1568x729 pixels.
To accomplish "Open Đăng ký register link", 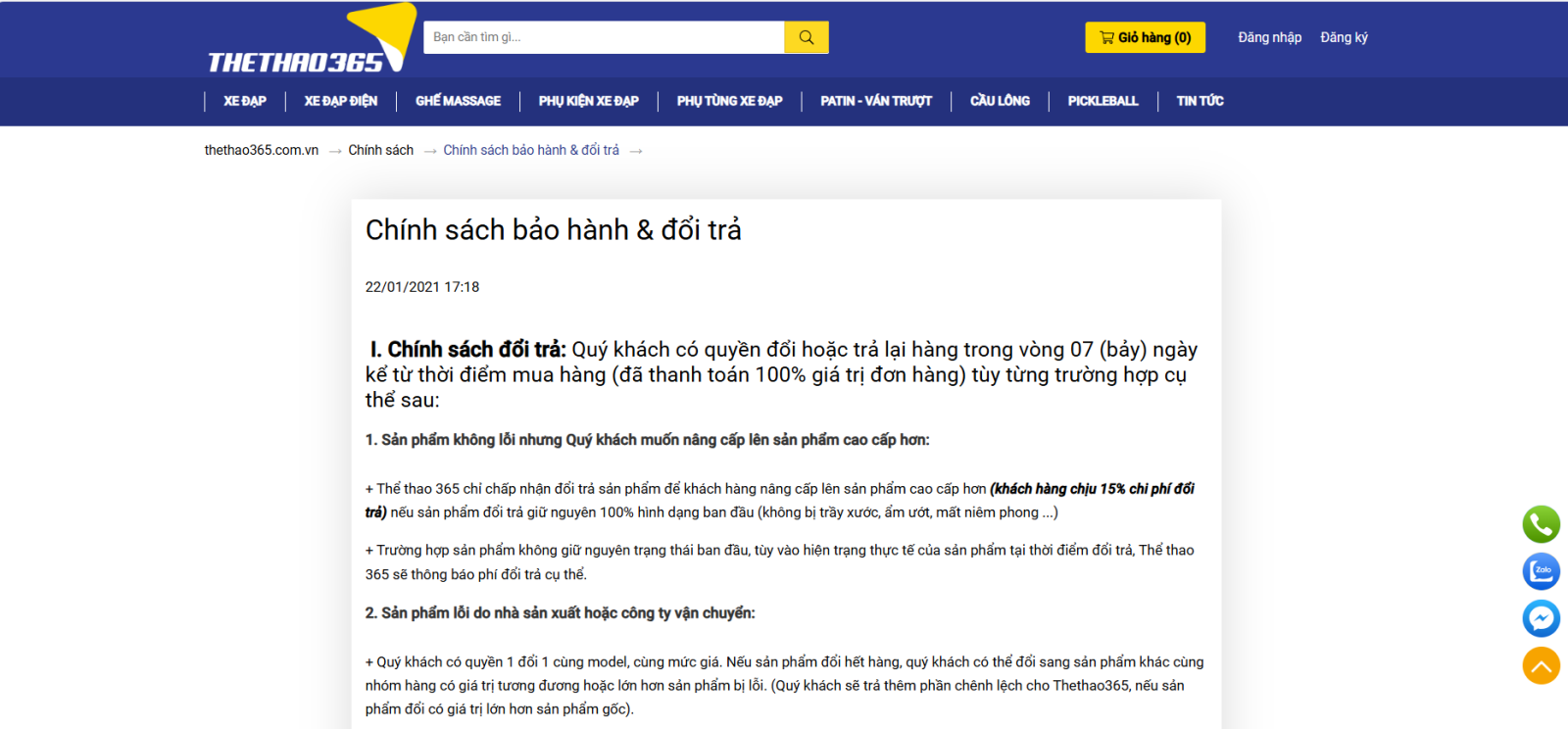I will pos(1344,37).
